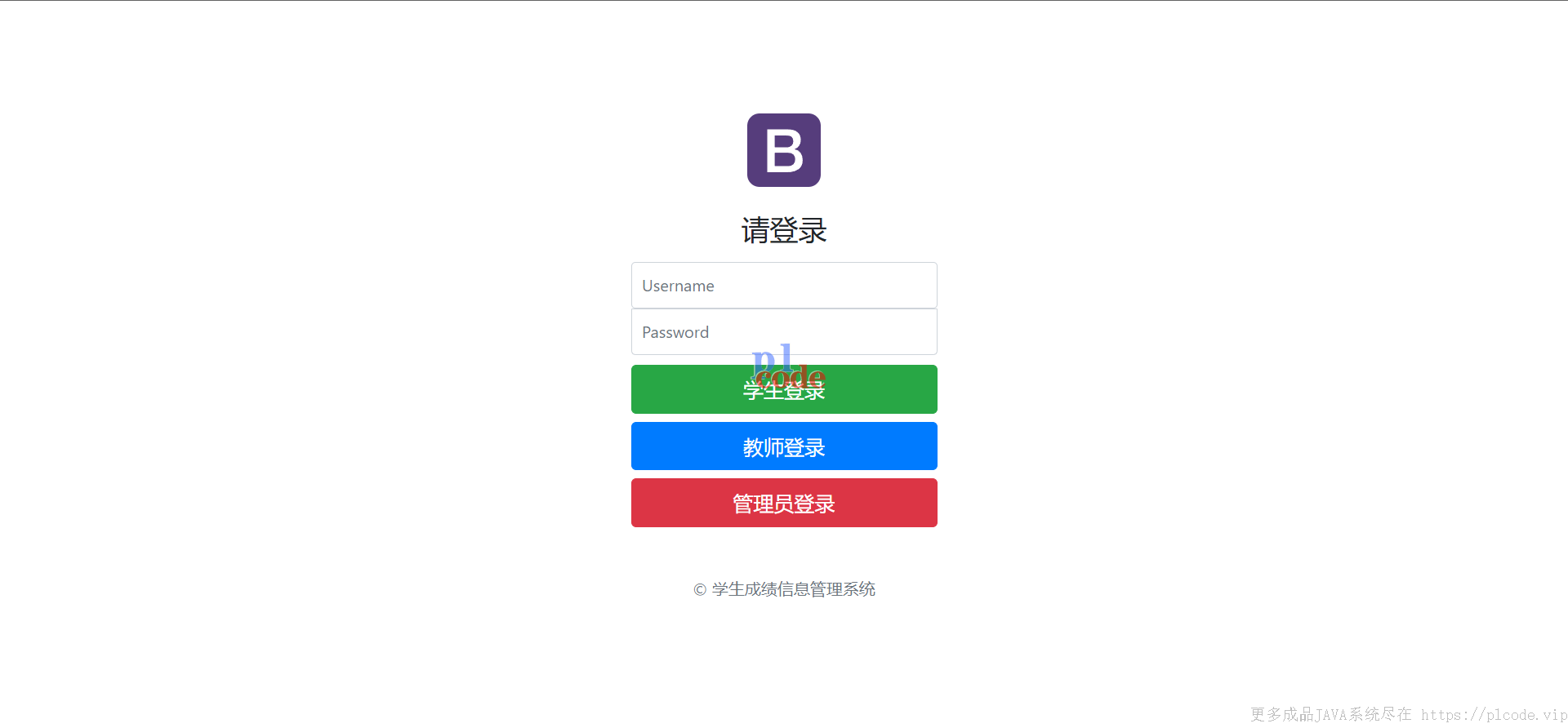Click the 请登录 heading text

(784, 230)
